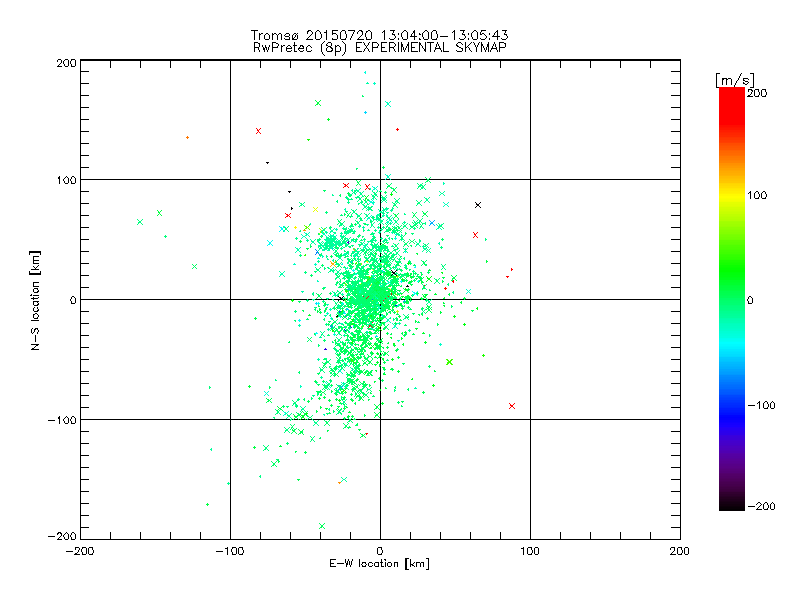Click the y-axis "-100" tick label
The width and height of the screenshot is (800, 600).
[62, 420]
